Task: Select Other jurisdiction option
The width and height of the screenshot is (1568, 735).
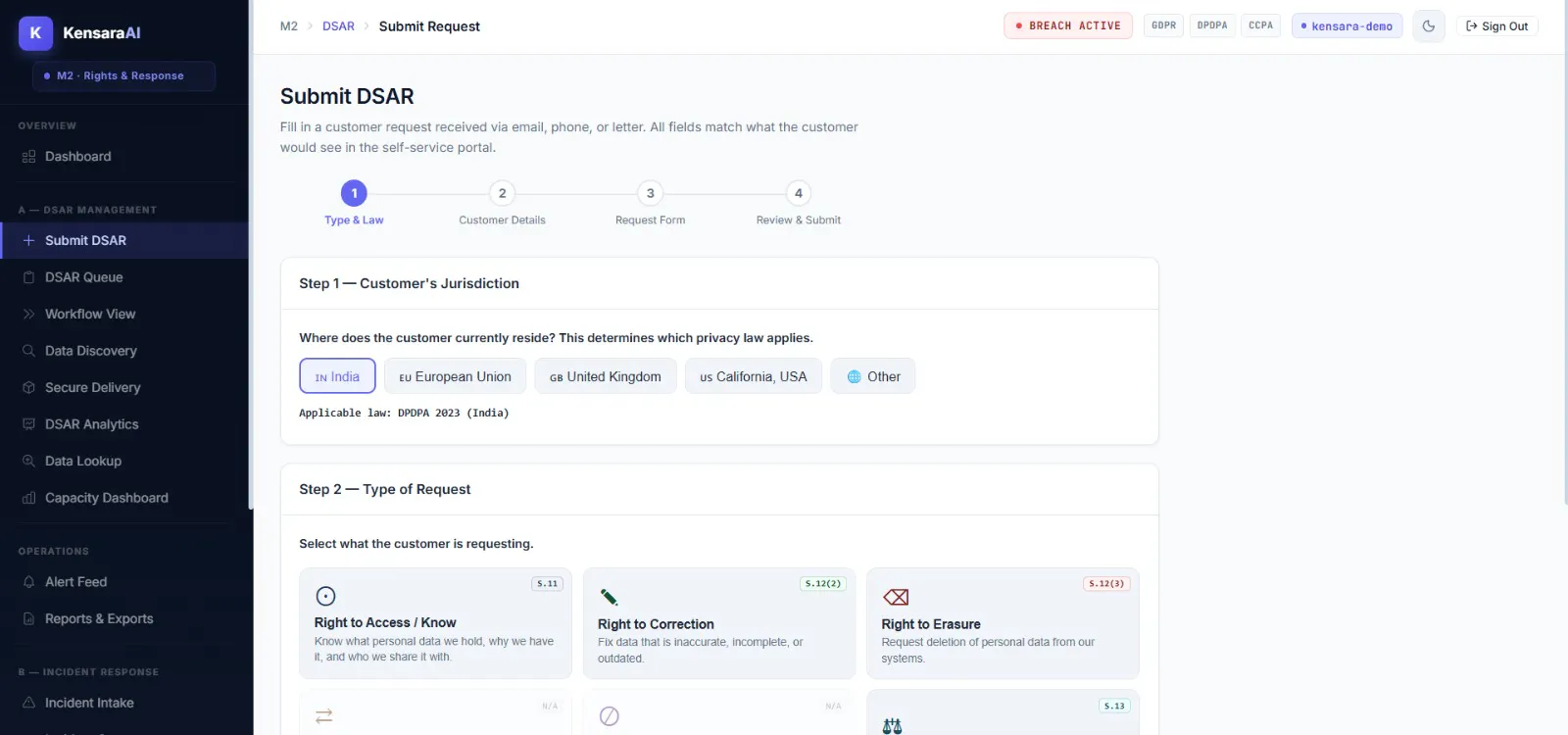Action: point(873,376)
